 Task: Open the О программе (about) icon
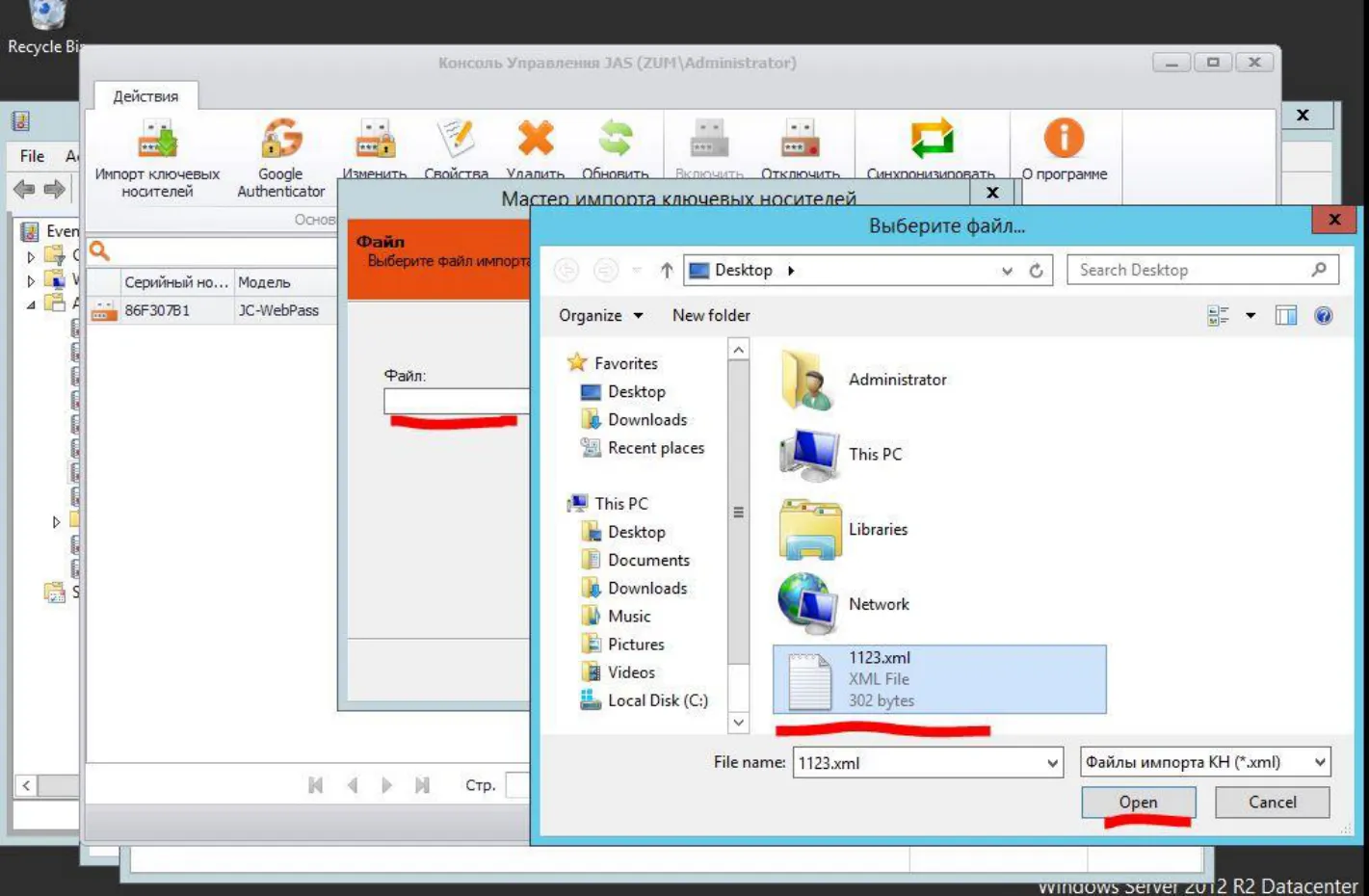pos(1064,138)
